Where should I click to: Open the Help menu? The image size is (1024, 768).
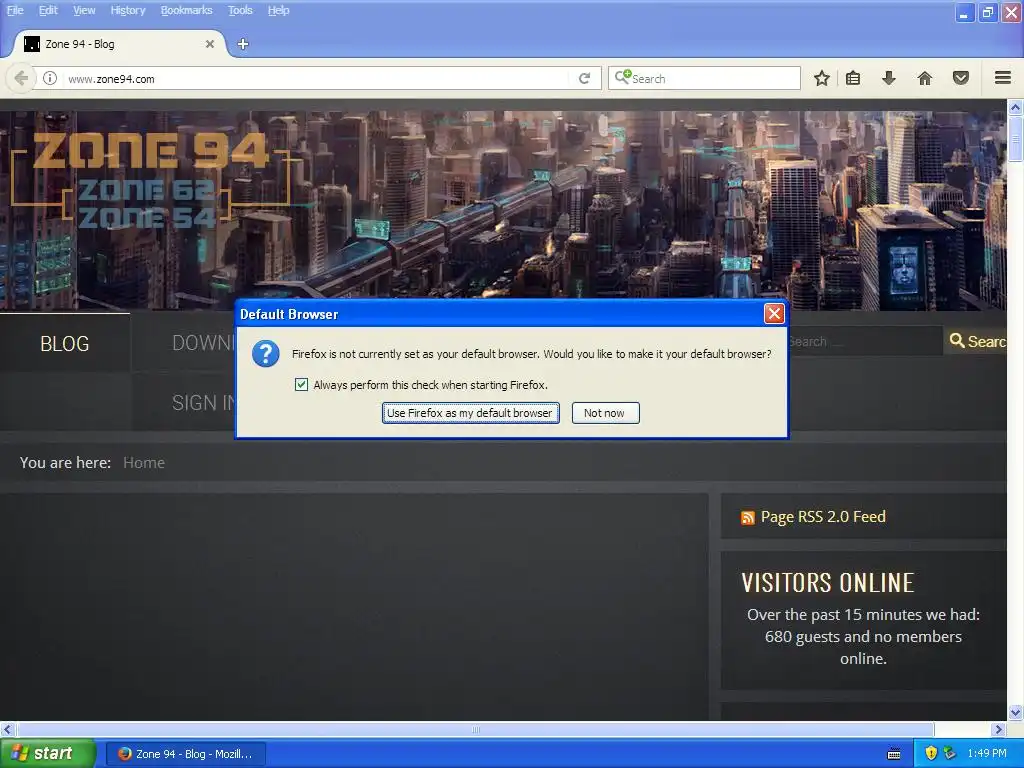[278, 10]
